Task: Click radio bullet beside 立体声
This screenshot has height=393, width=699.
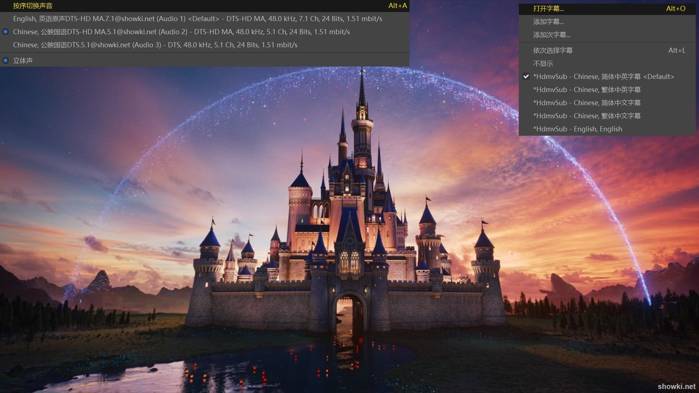Action: (x=5, y=60)
